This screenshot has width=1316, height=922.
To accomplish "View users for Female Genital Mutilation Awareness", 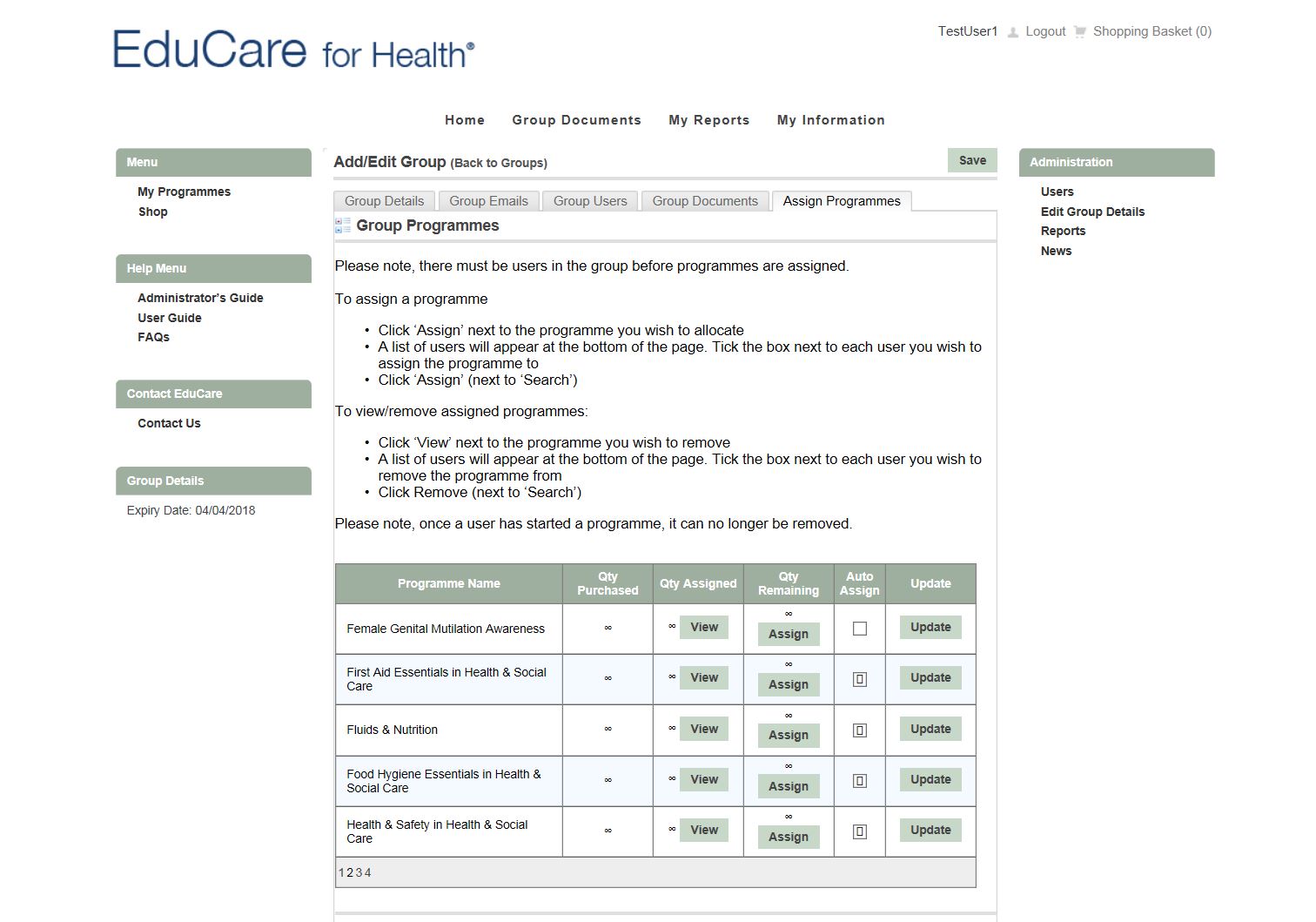I will (704, 627).
